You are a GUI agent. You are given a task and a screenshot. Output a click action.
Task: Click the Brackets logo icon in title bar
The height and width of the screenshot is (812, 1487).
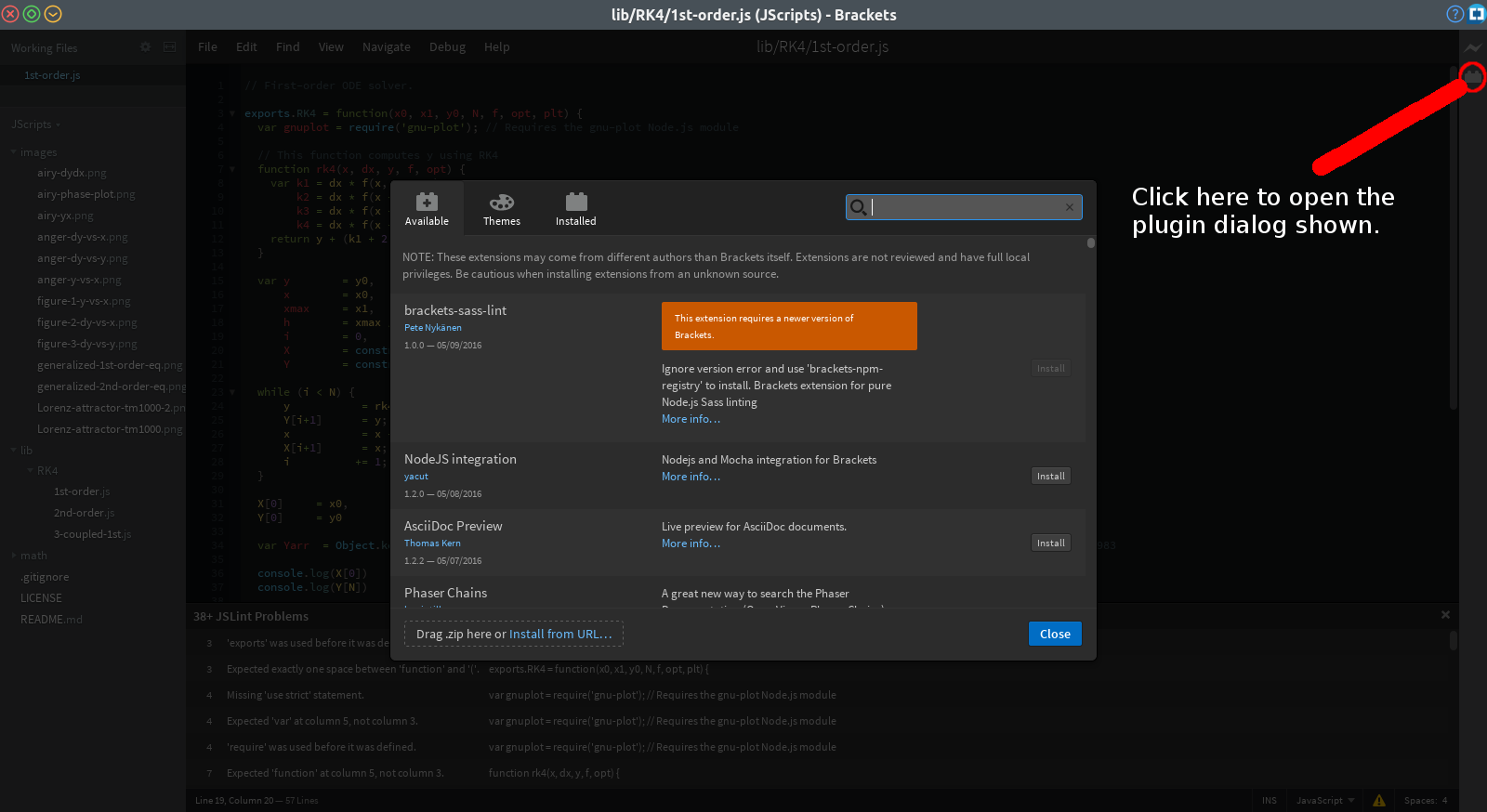[1477, 13]
